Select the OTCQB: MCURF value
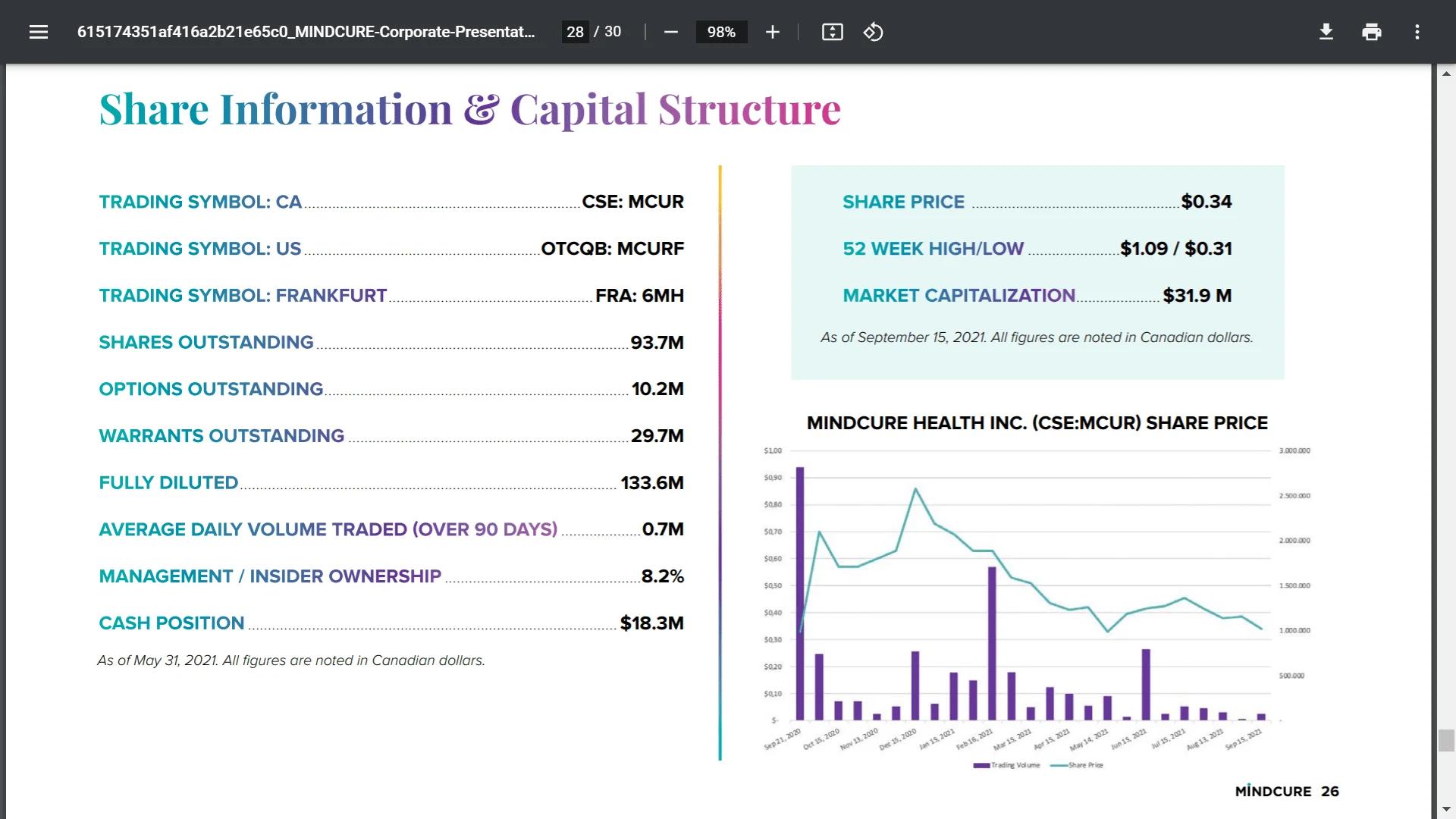 click(x=612, y=249)
